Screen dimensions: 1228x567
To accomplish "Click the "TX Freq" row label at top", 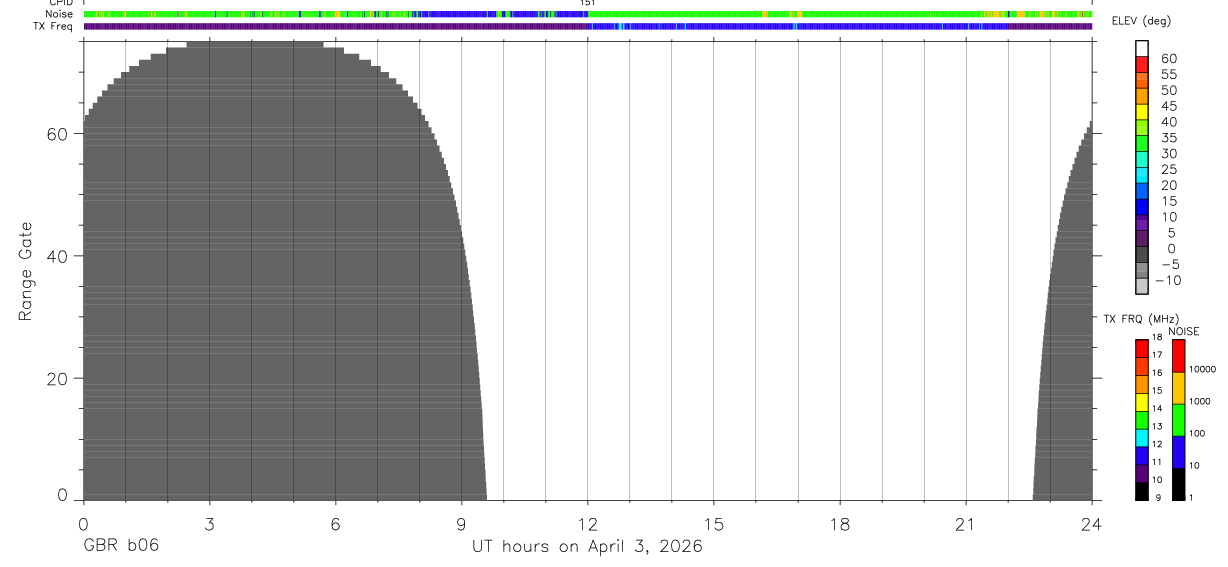I will pyautogui.click(x=54, y=26).
